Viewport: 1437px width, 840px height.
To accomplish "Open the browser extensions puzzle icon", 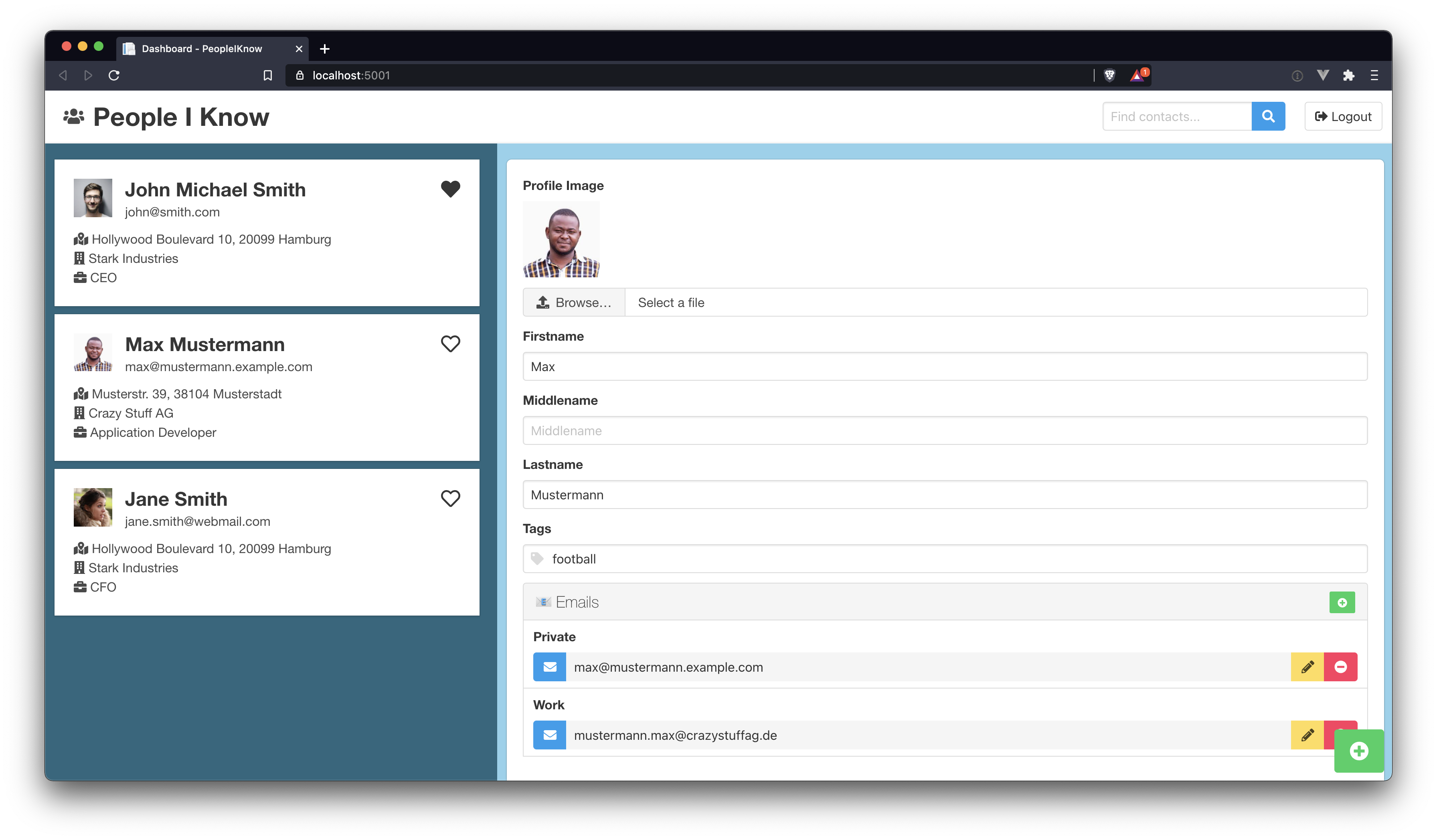I will pos(1348,75).
